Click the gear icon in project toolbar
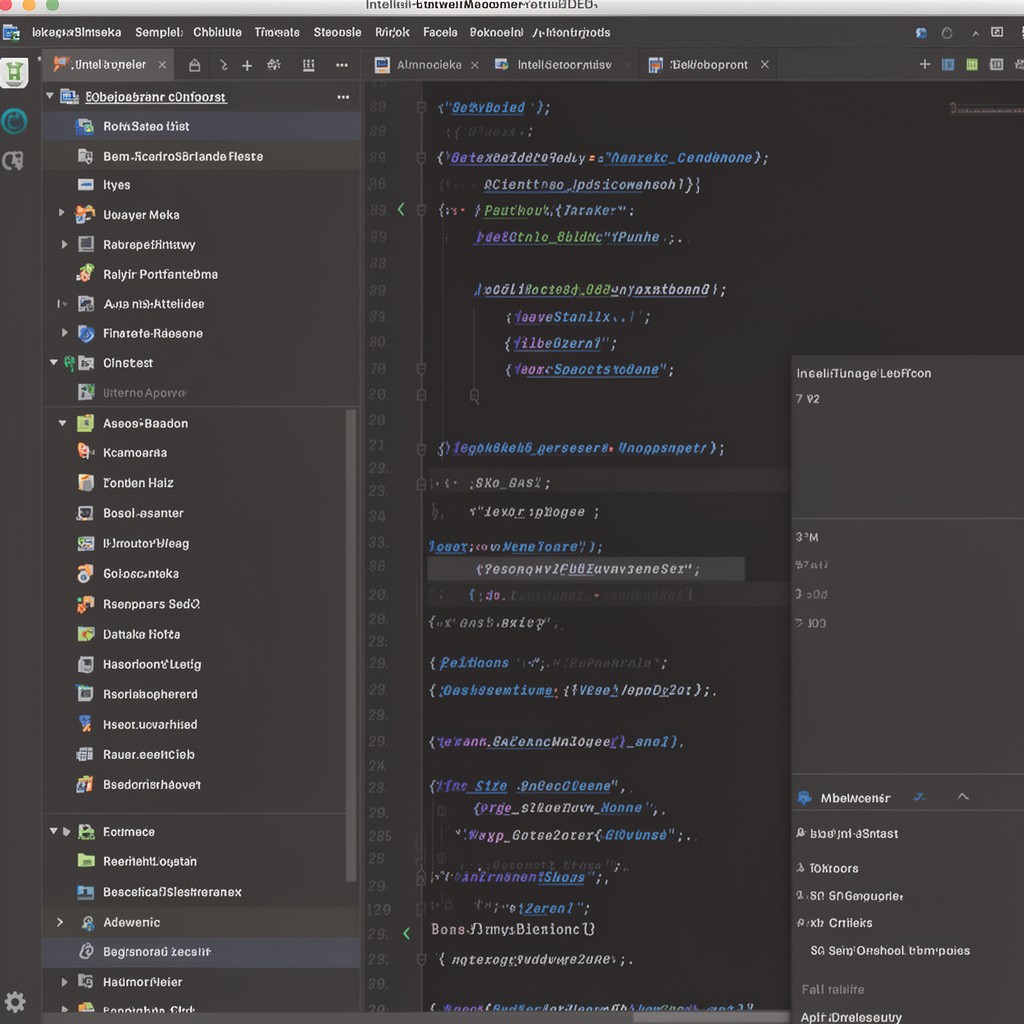 274,65
